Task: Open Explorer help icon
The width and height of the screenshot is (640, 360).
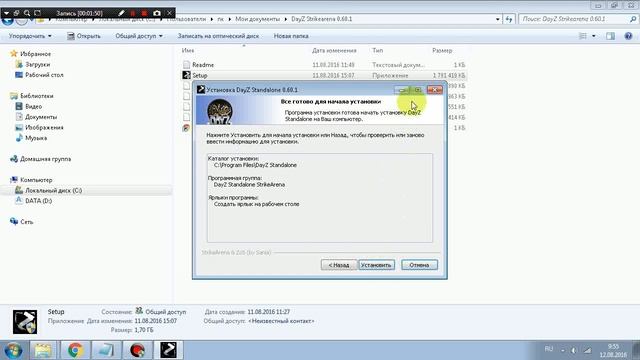Action: coord(628,36)
